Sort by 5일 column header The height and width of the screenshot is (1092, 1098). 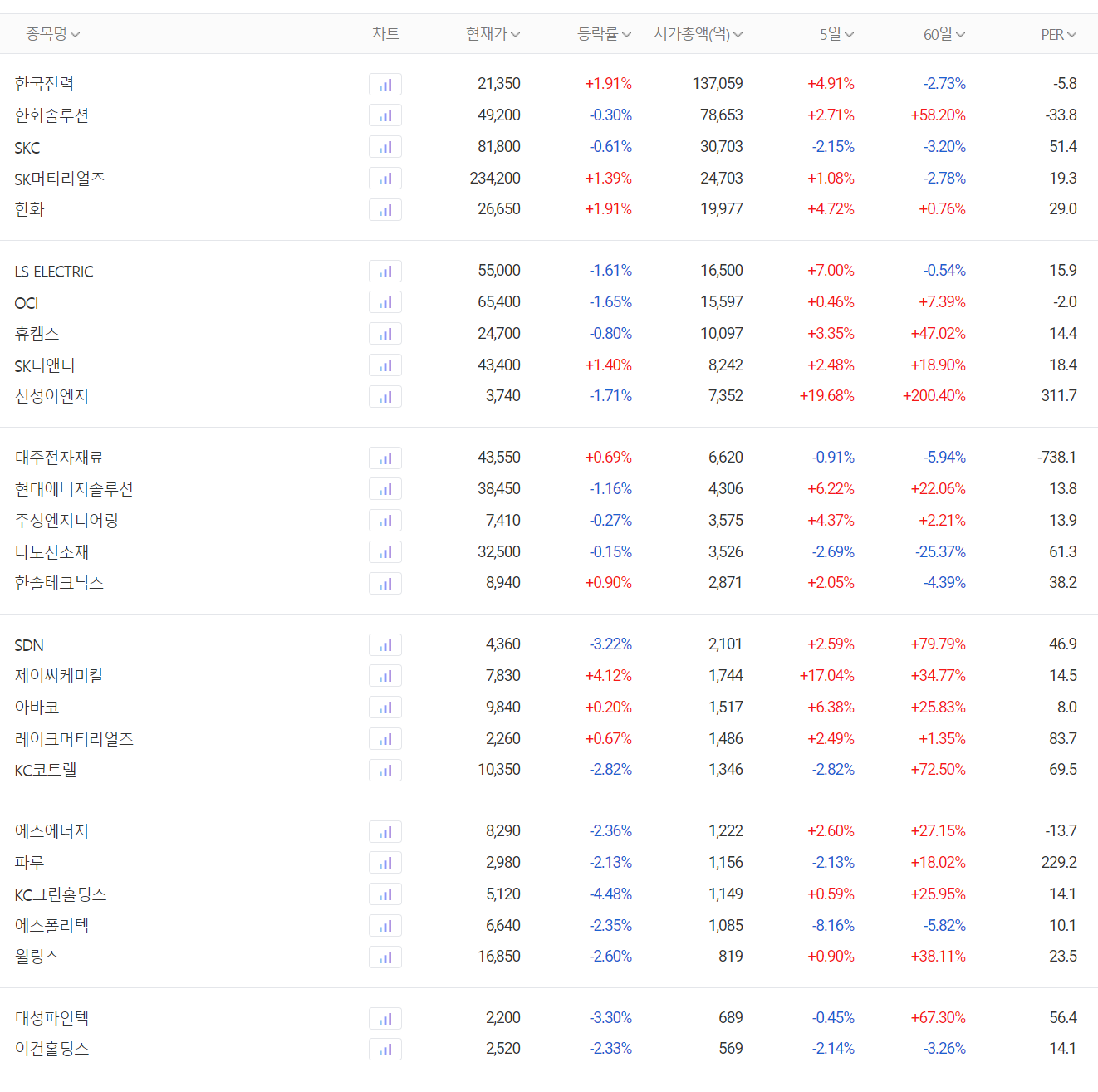click(x=837, y=34)
